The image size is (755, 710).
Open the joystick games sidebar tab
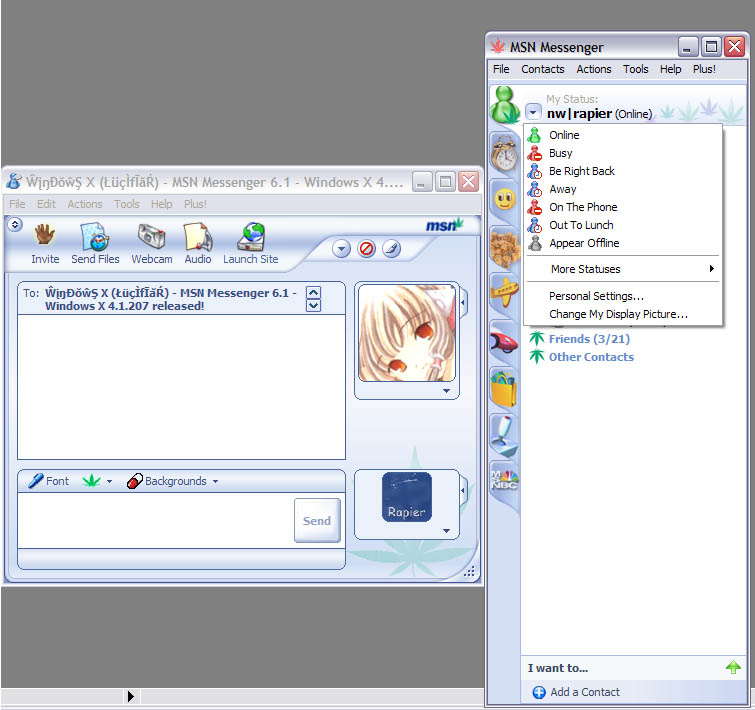coord(504,436)
